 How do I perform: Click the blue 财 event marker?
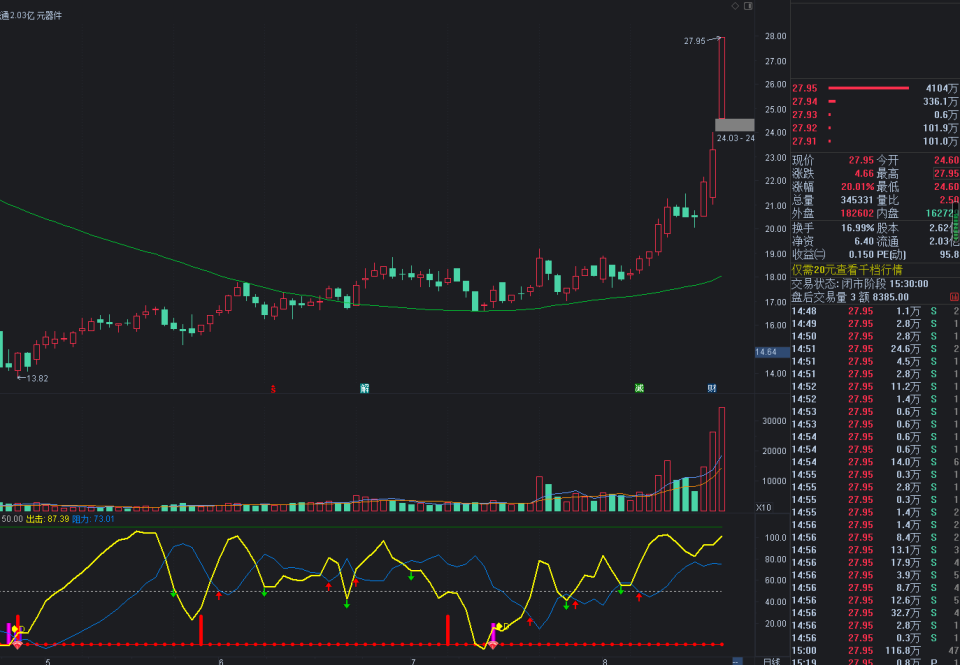(711, 388)
